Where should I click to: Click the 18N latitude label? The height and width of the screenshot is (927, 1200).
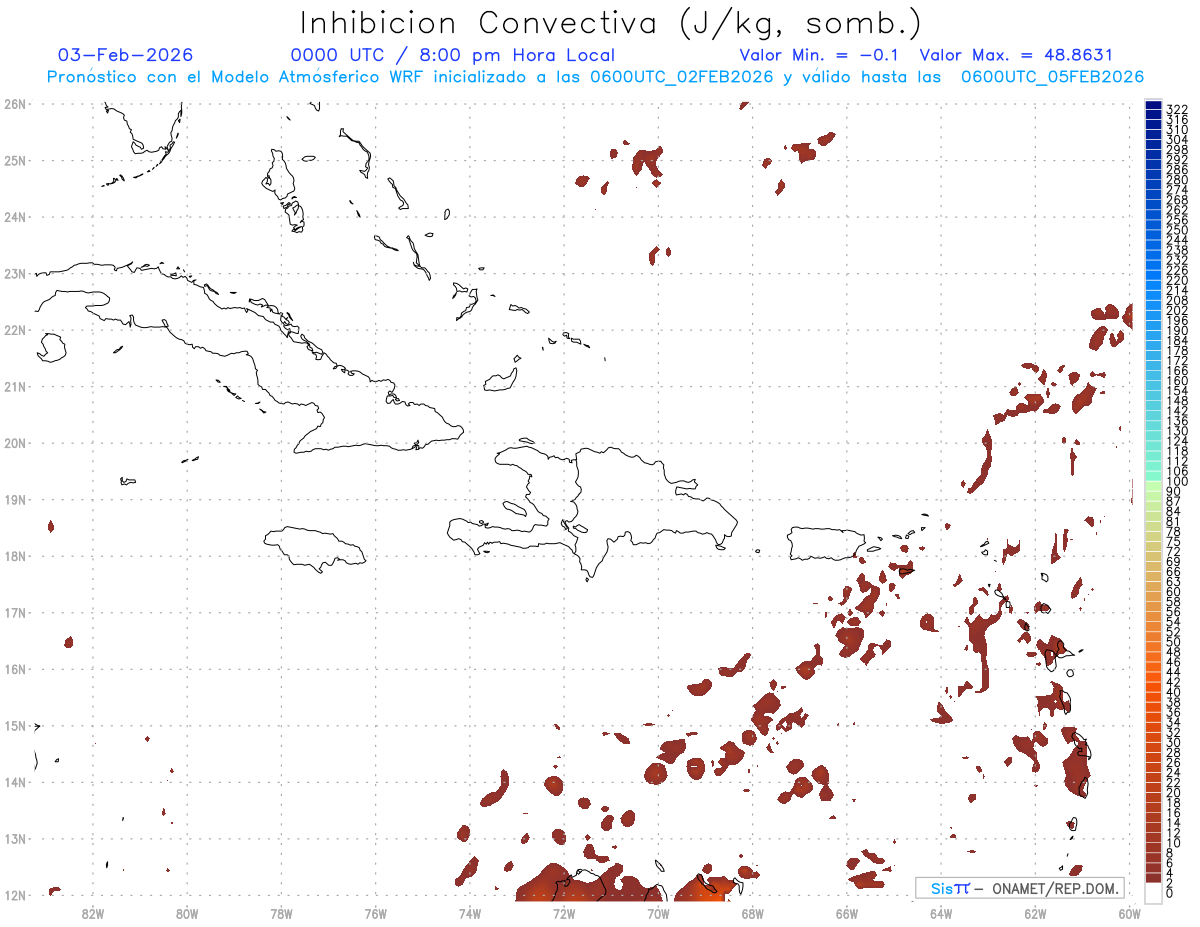click(x=14, y=555)
